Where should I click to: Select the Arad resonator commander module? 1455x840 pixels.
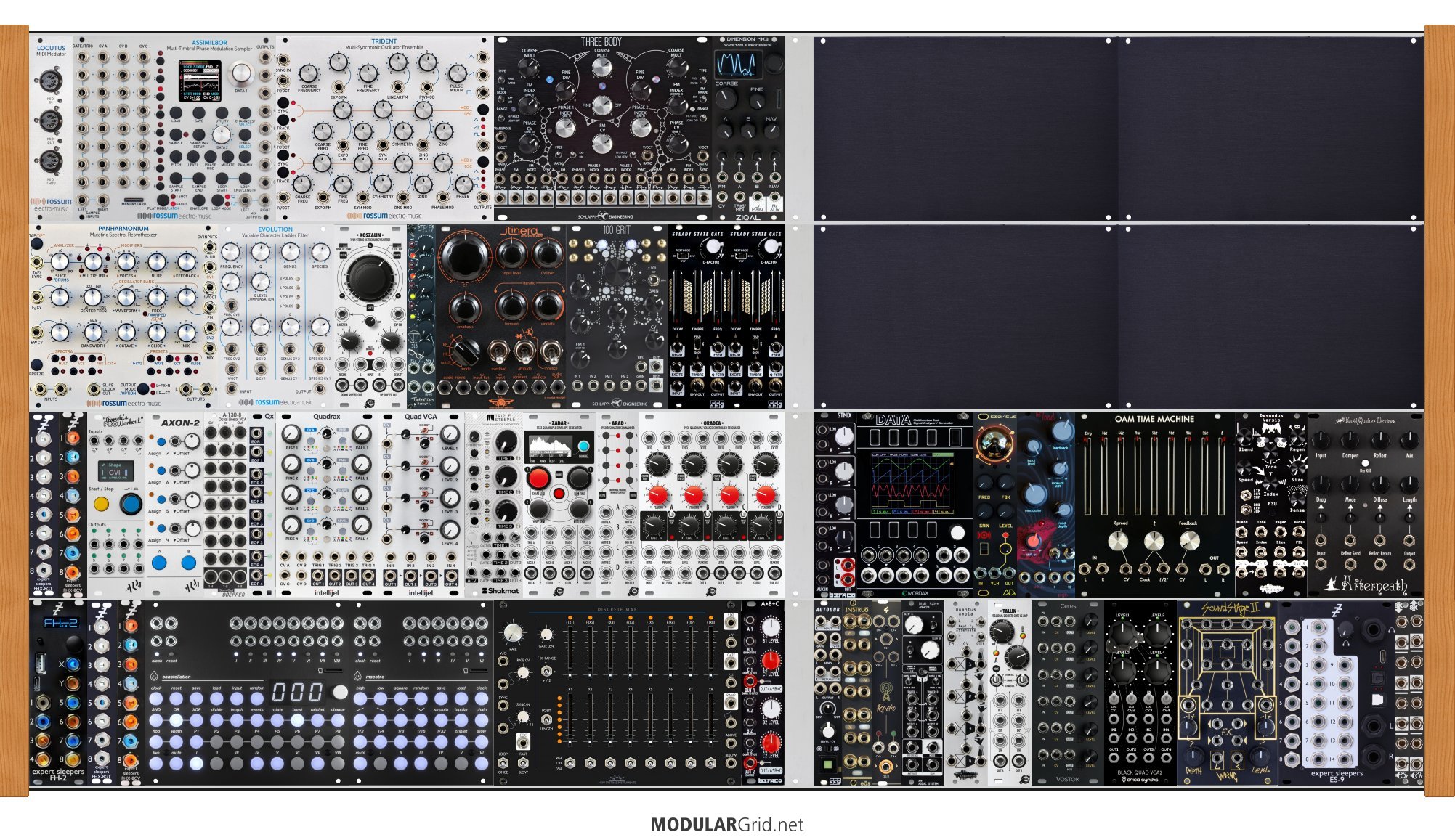pyautogui.click(x=617, y=505)
